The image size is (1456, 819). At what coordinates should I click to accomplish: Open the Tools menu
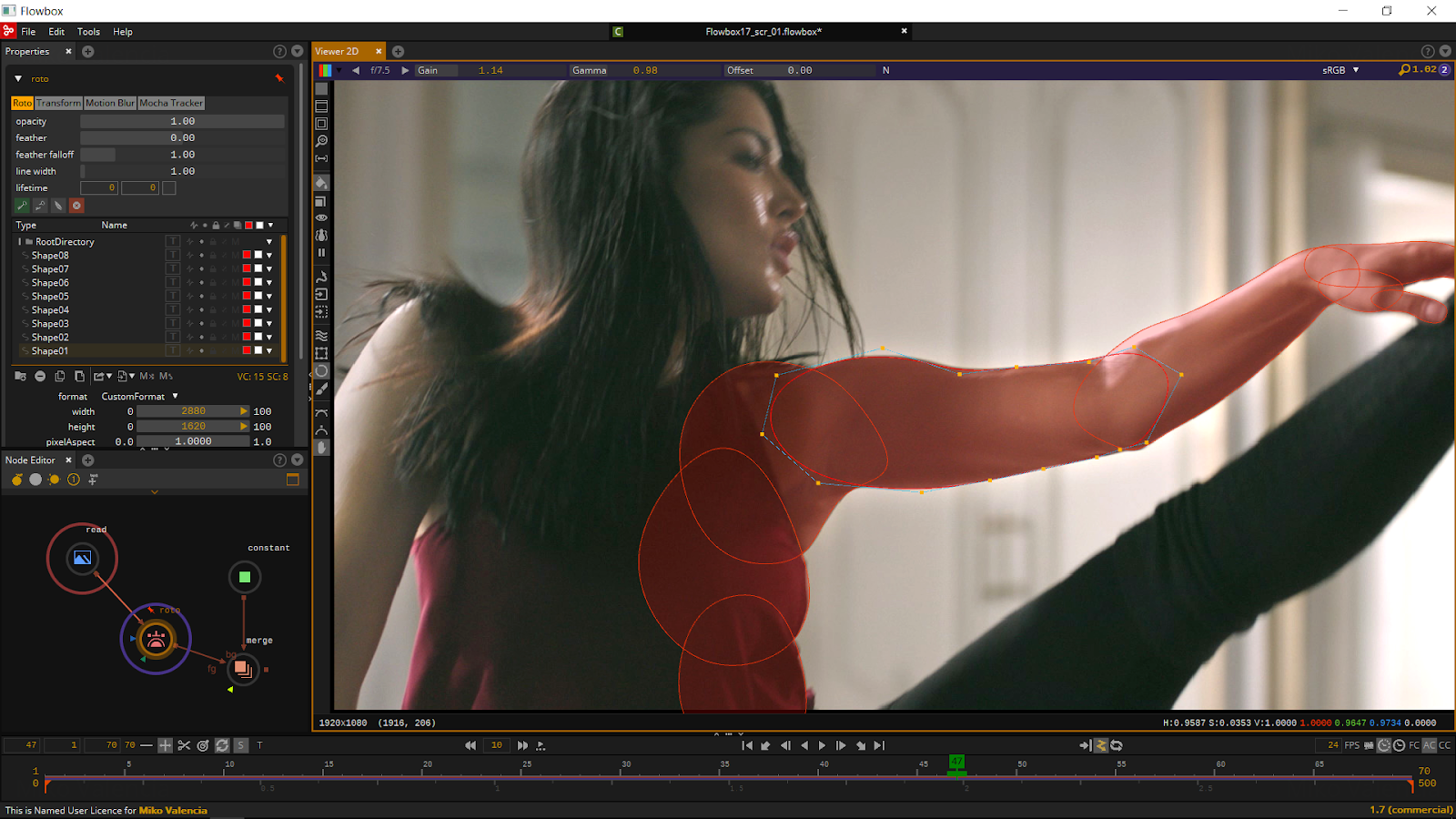pos(87,31)
